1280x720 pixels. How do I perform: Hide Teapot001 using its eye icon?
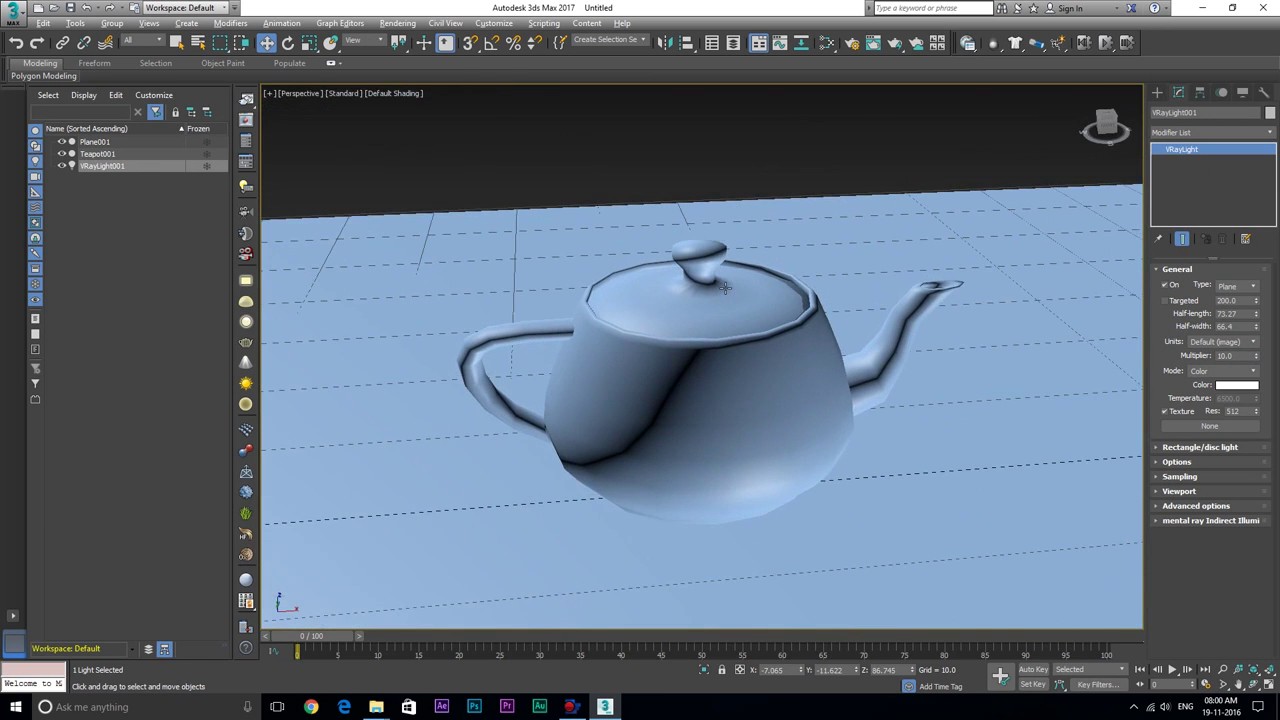pos(62,154)
